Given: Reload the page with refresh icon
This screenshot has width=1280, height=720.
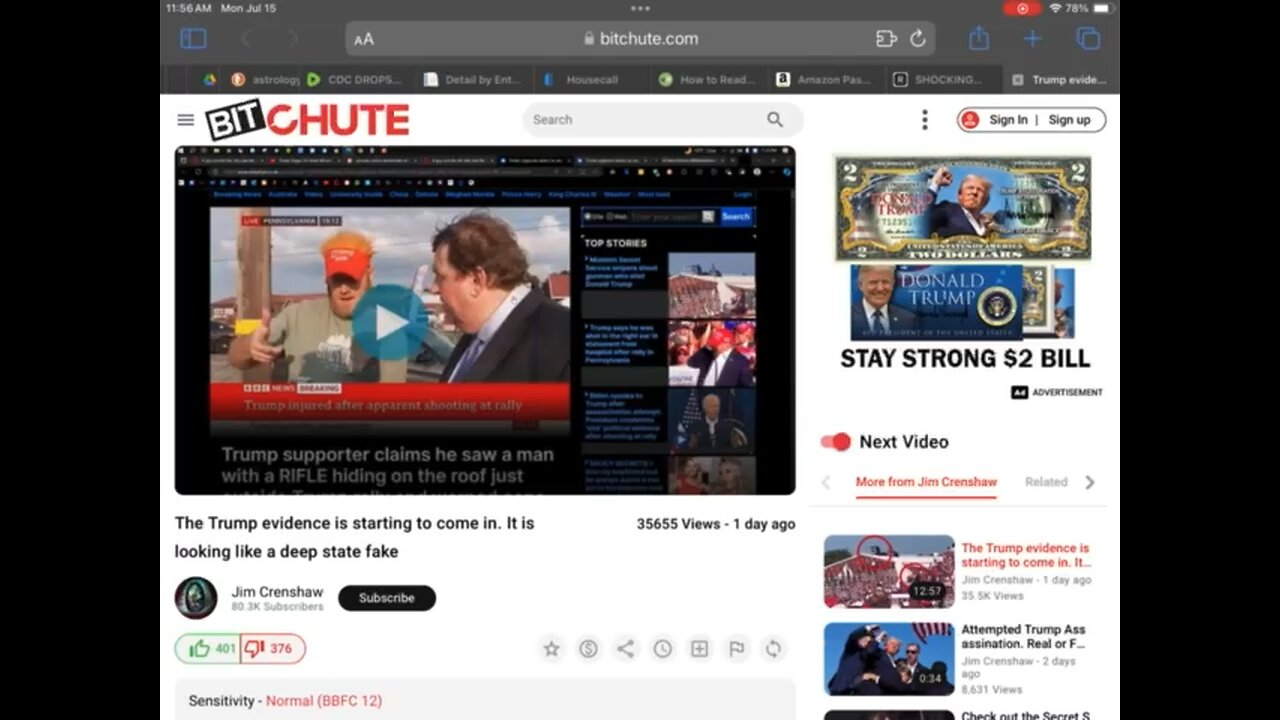Looking at the screenshot, I should click(x=917, y=39).
